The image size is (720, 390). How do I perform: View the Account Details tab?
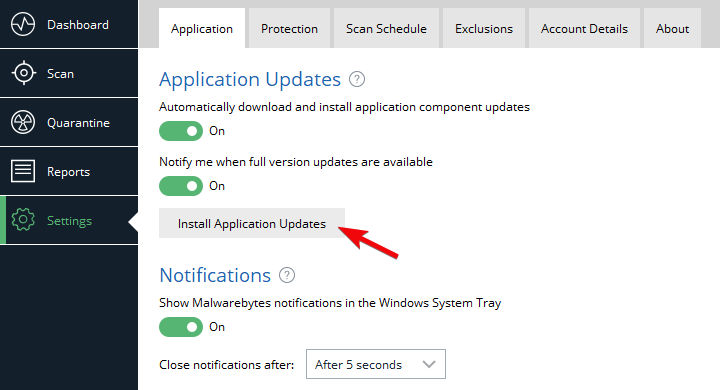(584, 28)
